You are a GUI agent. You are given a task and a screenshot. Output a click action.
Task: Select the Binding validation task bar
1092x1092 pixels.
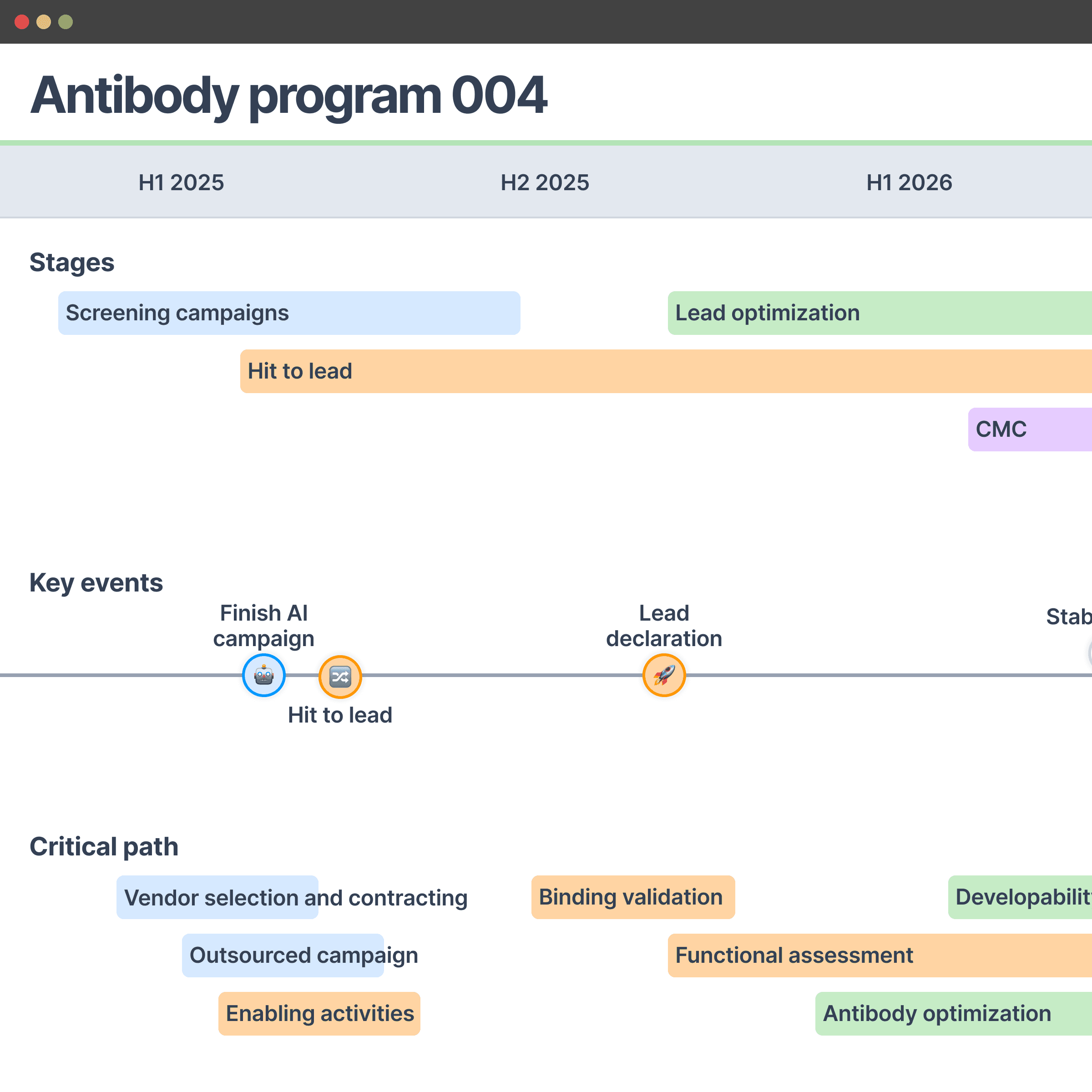click(632, 897)
